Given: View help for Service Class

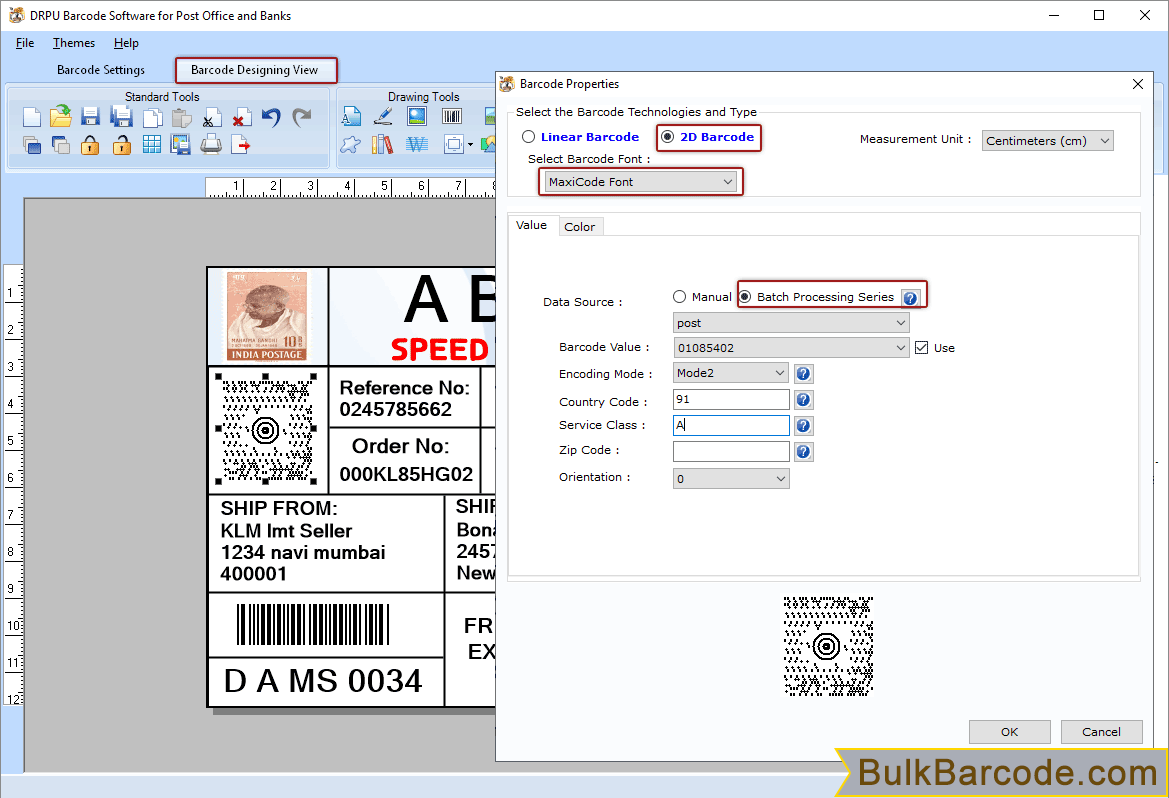Looking at the screenshot, I should coord(803,426).
